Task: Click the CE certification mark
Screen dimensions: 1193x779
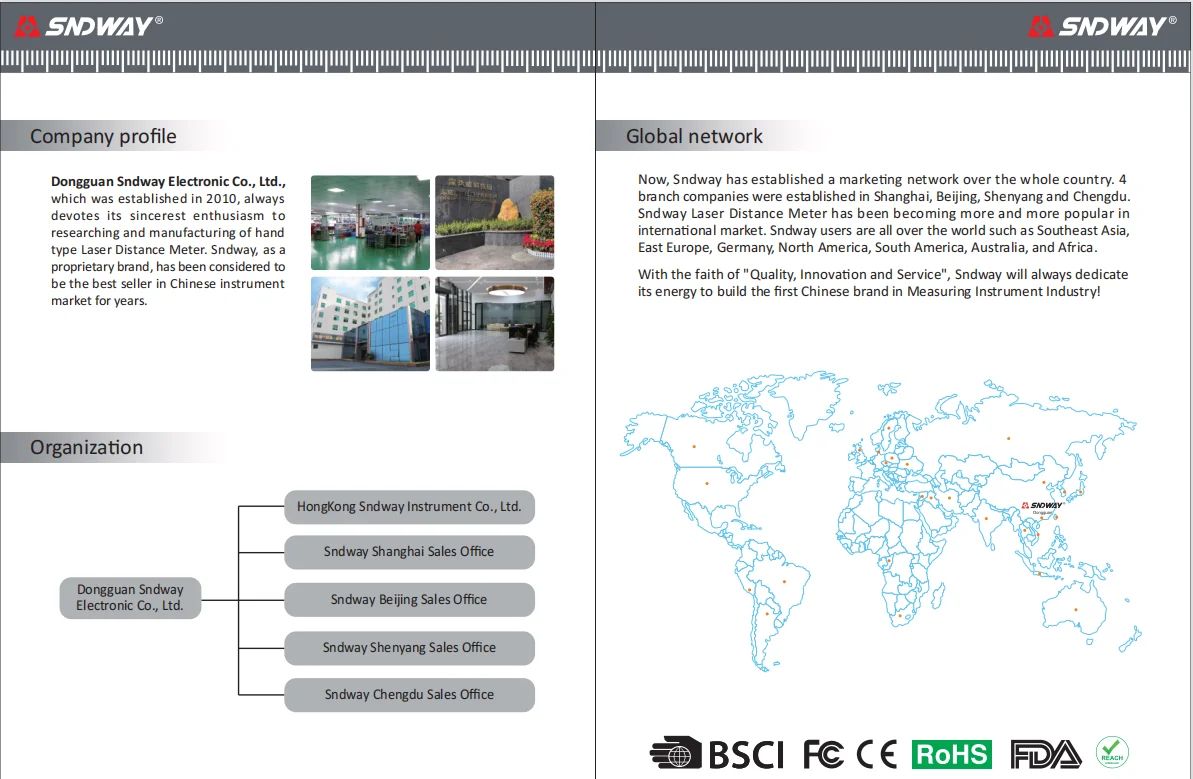Action: [876, 755]
